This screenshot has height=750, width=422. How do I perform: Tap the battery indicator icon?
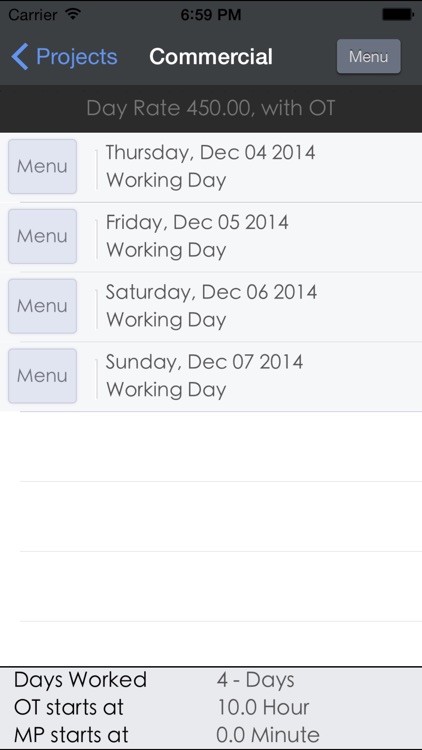pos(398,14)
